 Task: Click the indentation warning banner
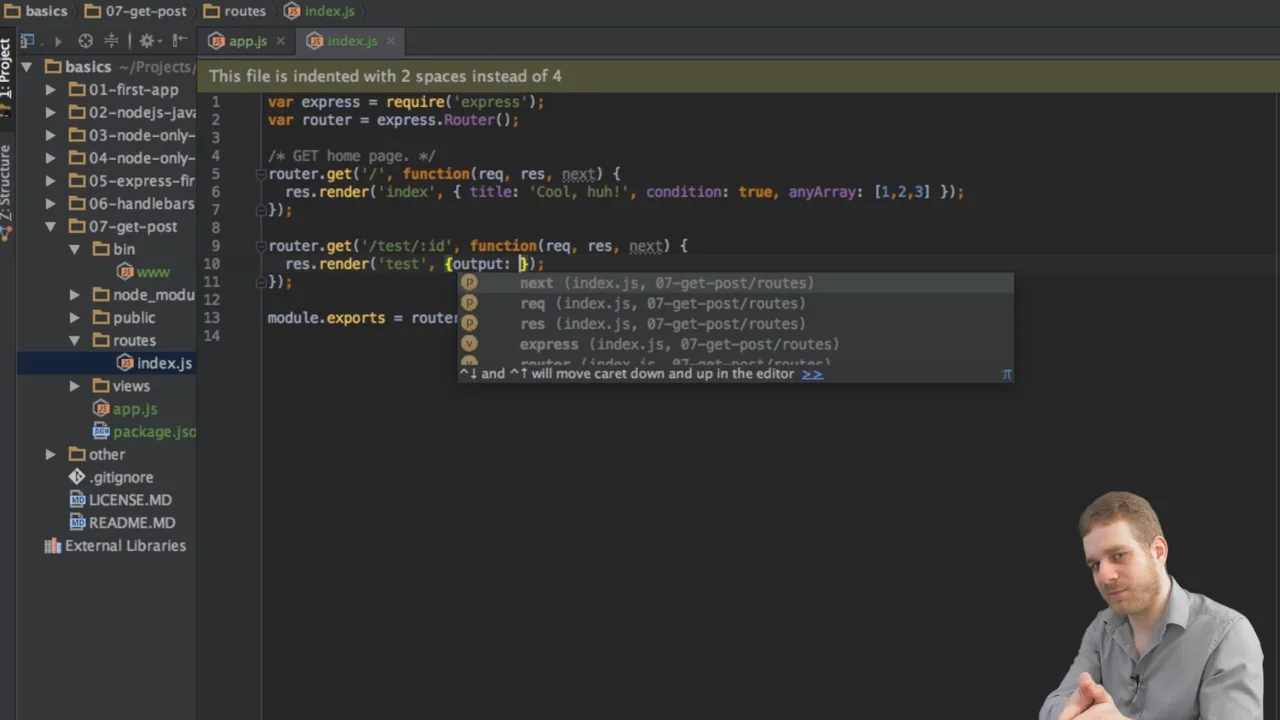click(740, 76)
